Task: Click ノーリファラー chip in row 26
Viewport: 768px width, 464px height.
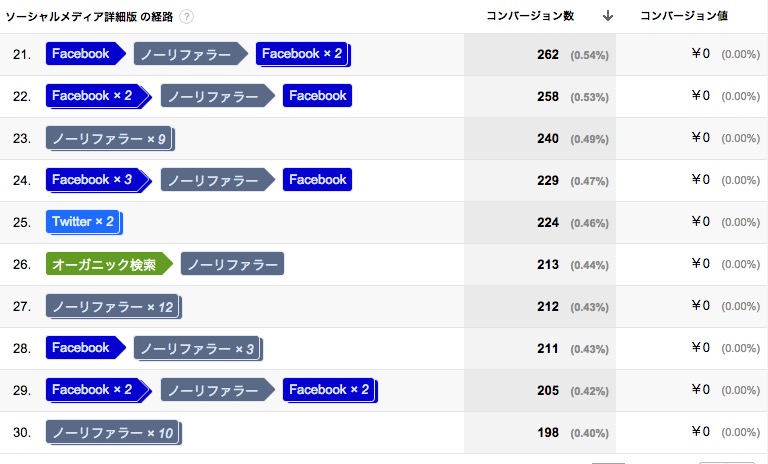Action: pos(232,264)
